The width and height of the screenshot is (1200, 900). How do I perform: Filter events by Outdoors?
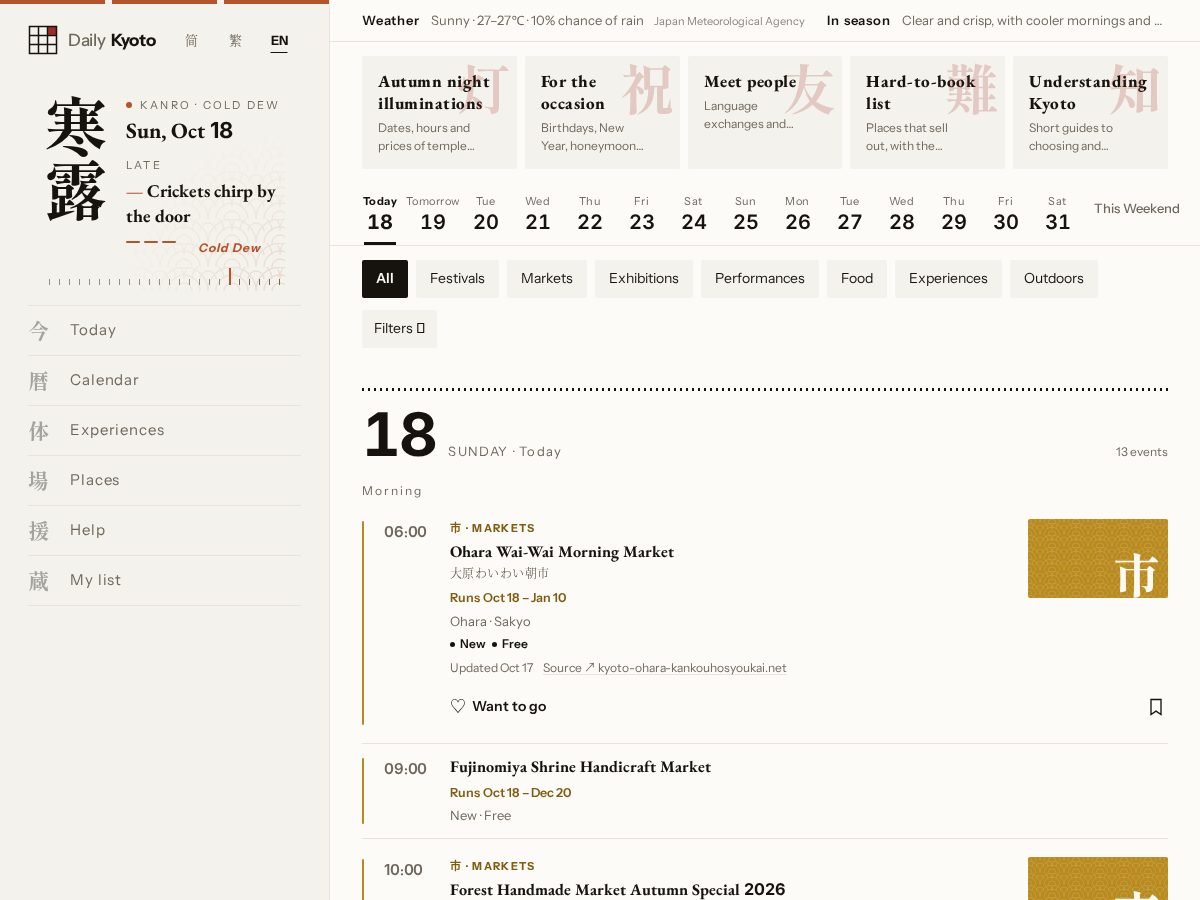click(1054, 279)
